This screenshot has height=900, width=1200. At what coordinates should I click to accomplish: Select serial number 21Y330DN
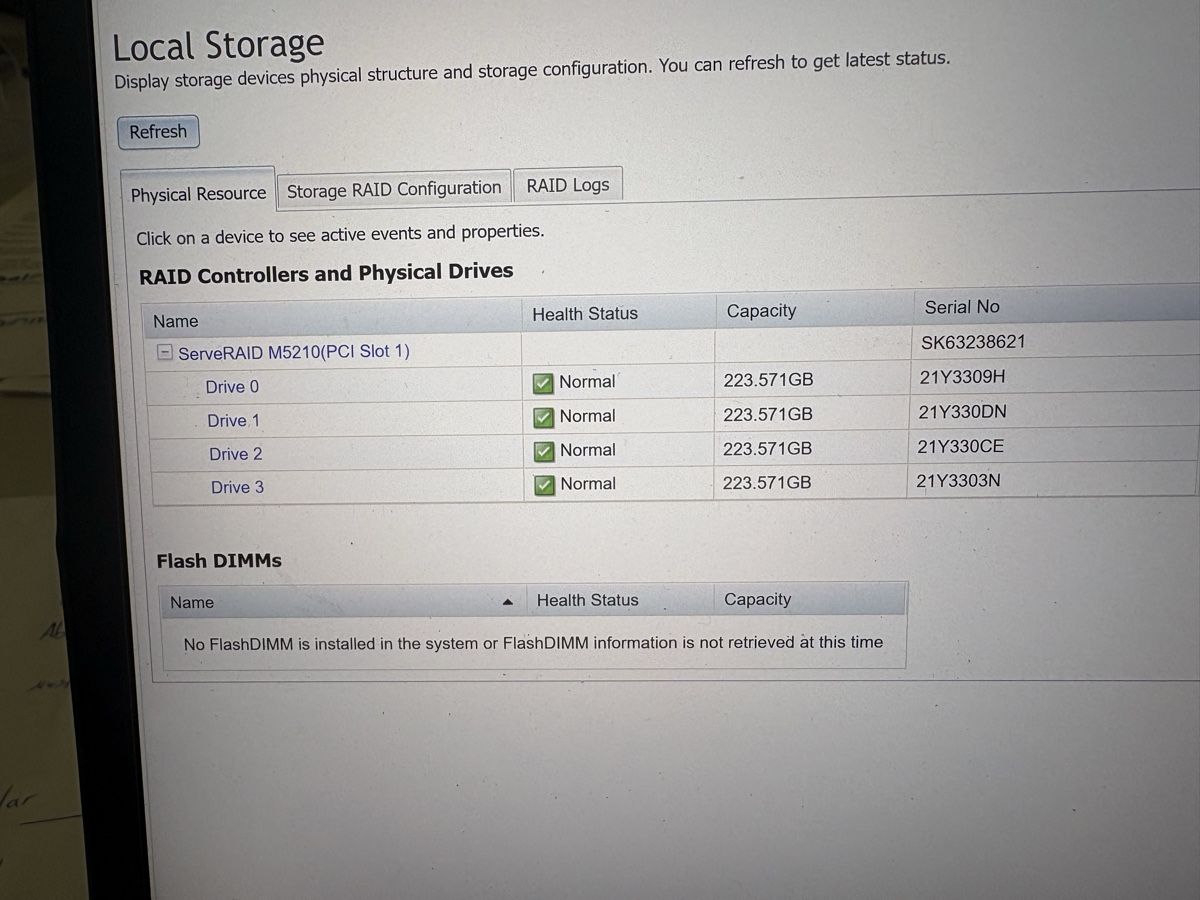pos(963,412)
